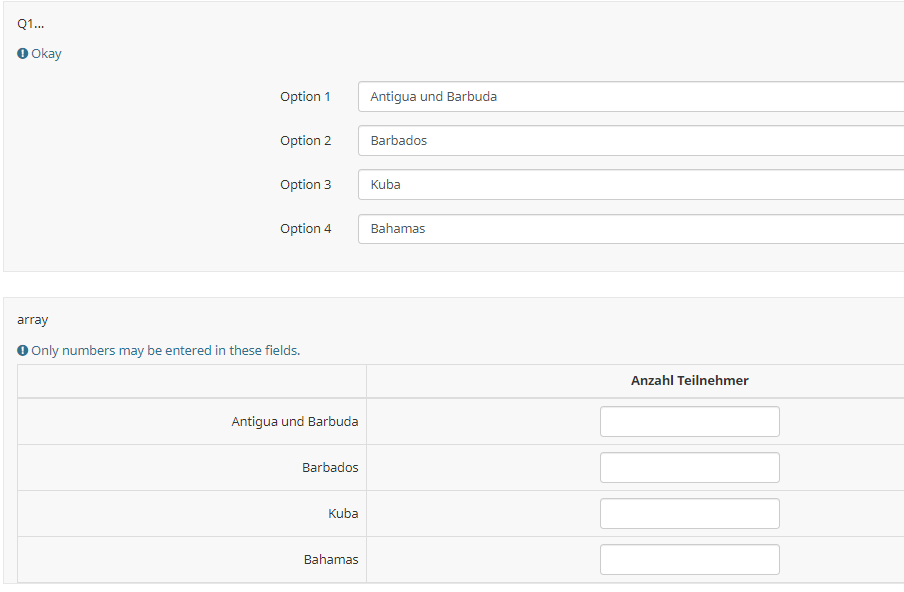Click the "Anzahl Teilnehmer" column header
This screenshot has height=592, width=904.
(x=689, y=381)
